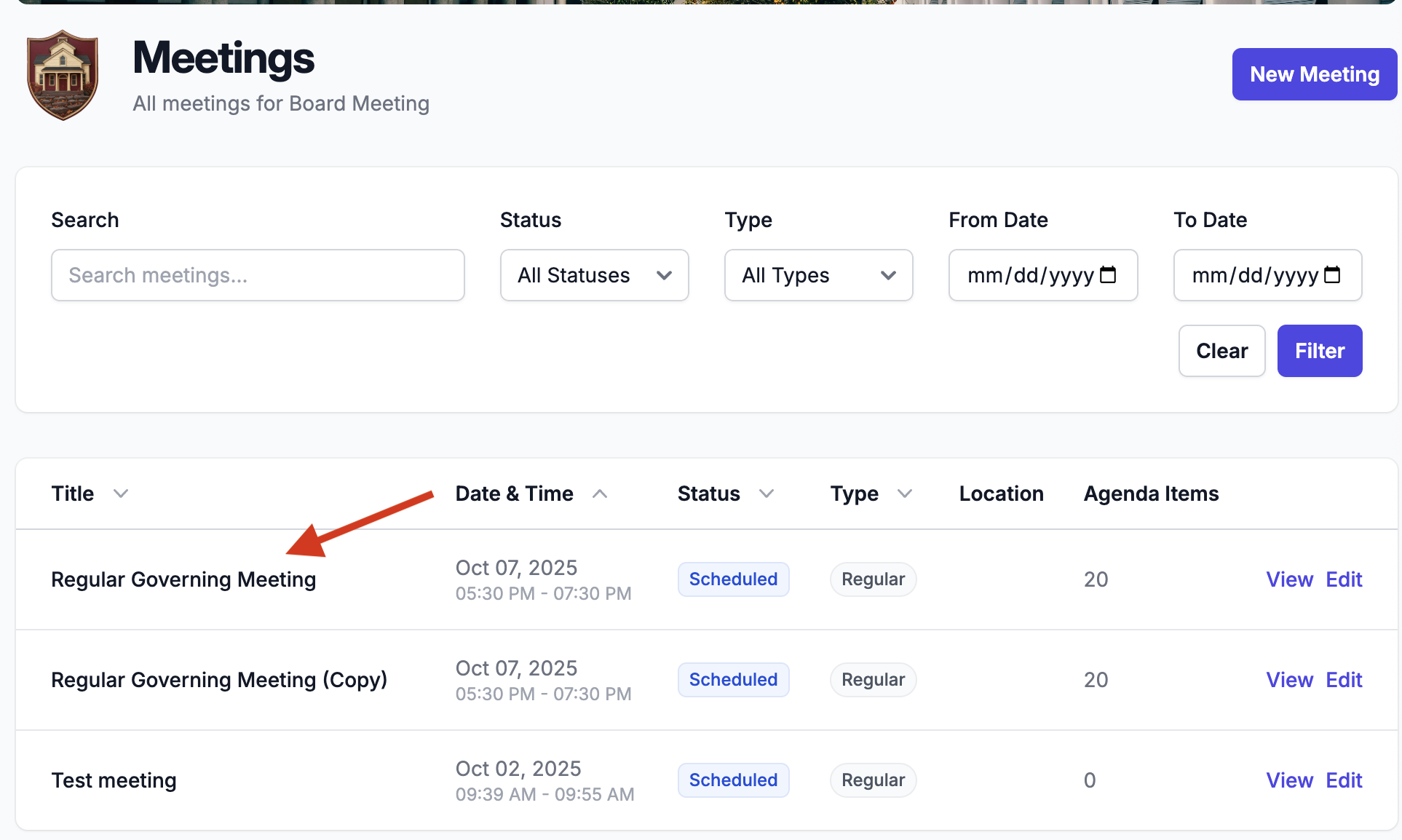Open the To Date calendar picker icon
The width and height of the screenshot is (1402, 840).
(x=1332, y=275)
